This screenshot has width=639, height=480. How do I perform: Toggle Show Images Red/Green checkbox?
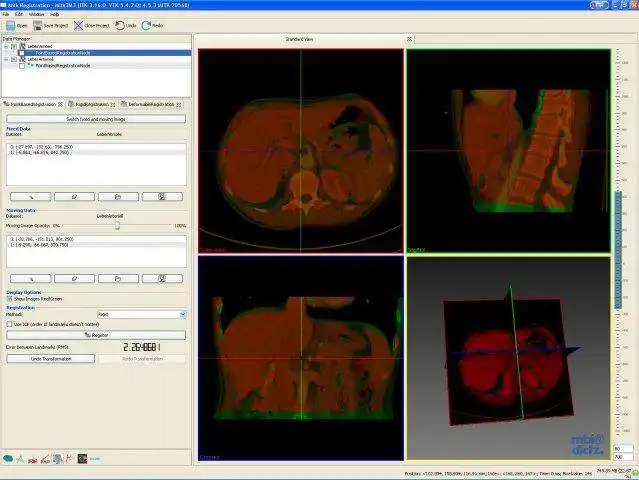pyautogui.click(x=9, y=299)
